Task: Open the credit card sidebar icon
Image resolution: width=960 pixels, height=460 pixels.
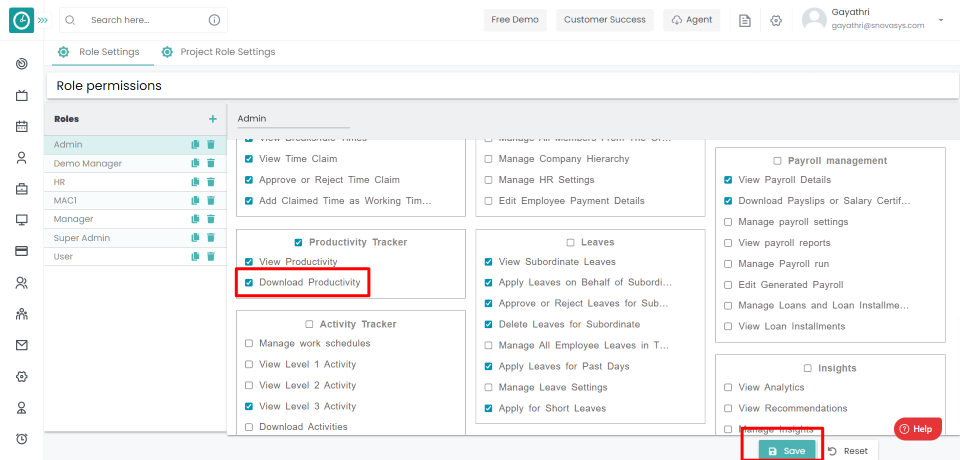Action: (21, 252)
